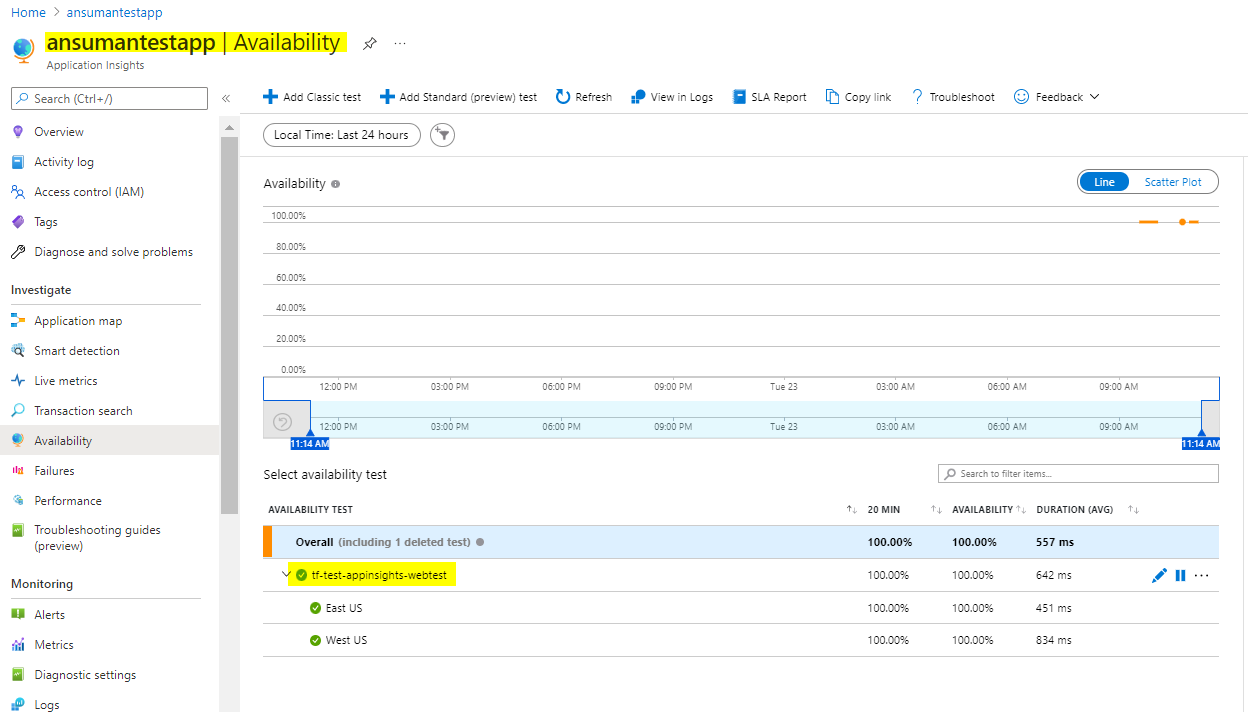The height and width of the screenshot is (712, 1248).
Task: Select the East US location row
Action: point(741,608)
